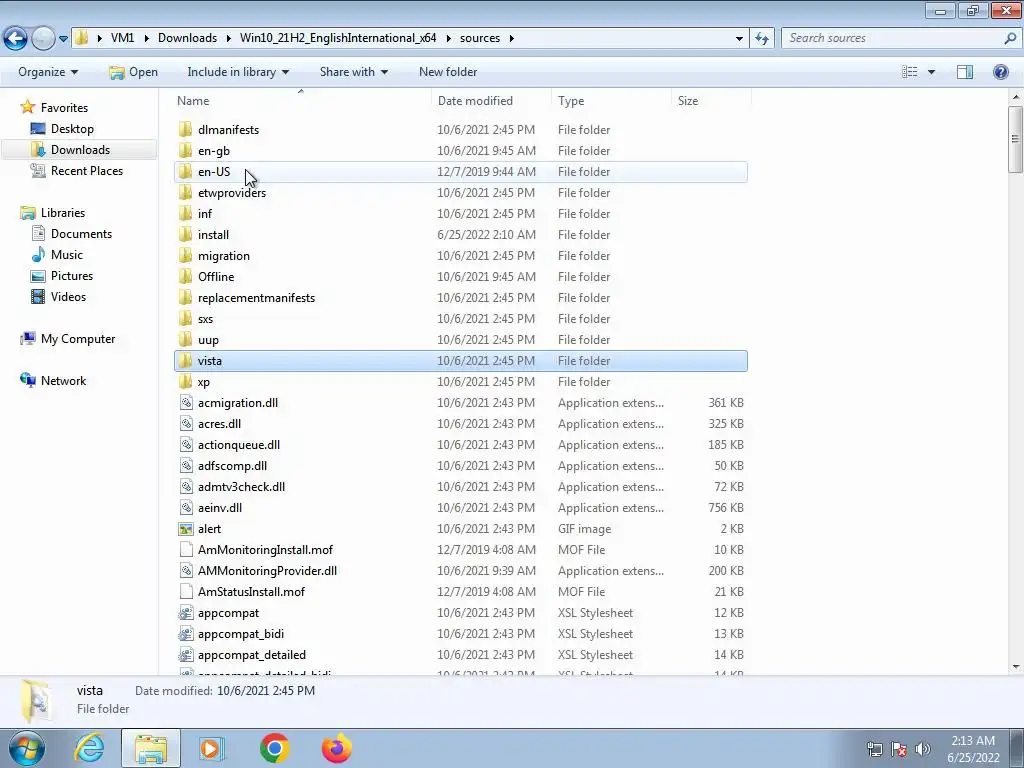
Task: Click the Open toolbar button
Action: pos(133,72)
